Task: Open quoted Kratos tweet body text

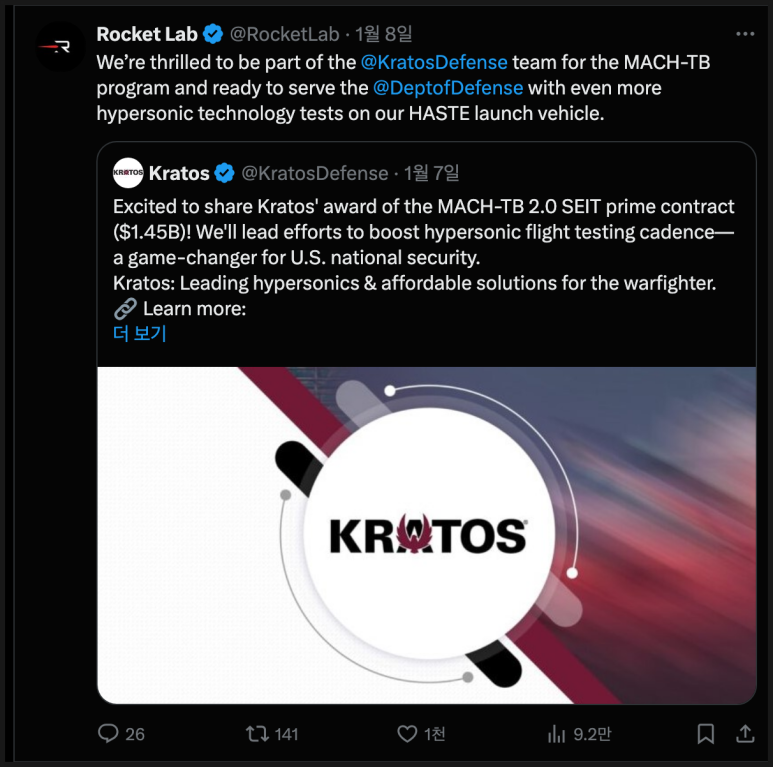Action: [x=424, y=257]
